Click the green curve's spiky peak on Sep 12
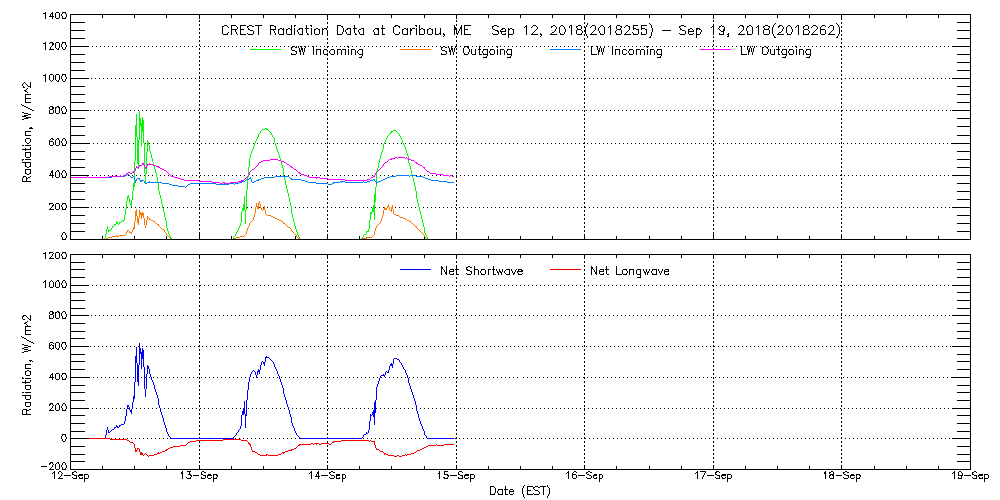The image size is (1000, 500). point(139,114)
